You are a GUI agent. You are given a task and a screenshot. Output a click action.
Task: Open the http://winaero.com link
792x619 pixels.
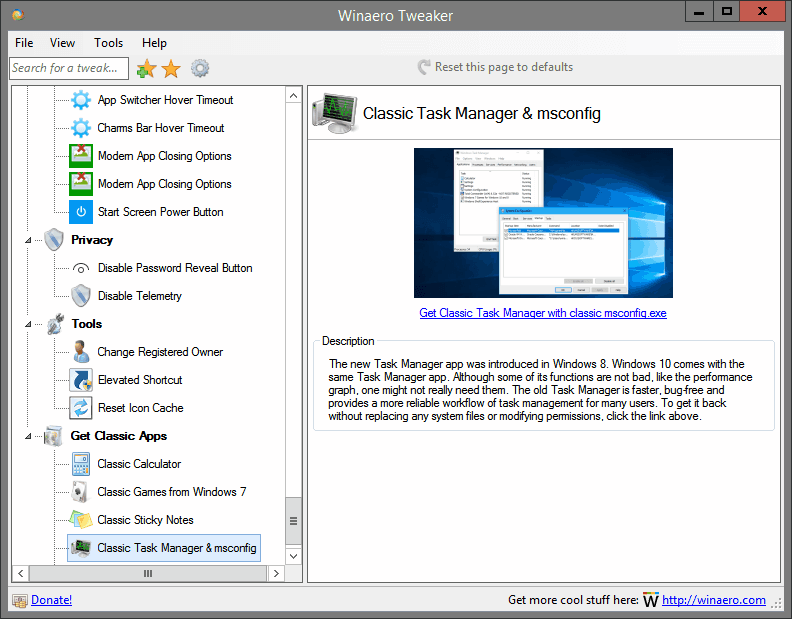[x=714, y=600]
